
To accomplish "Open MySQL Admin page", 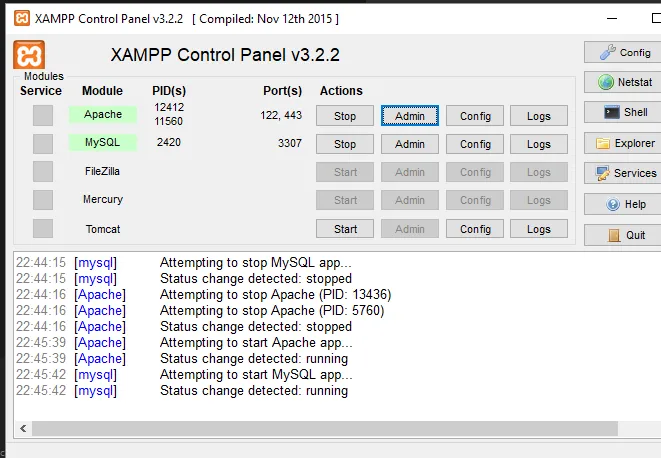I will 410,144.
